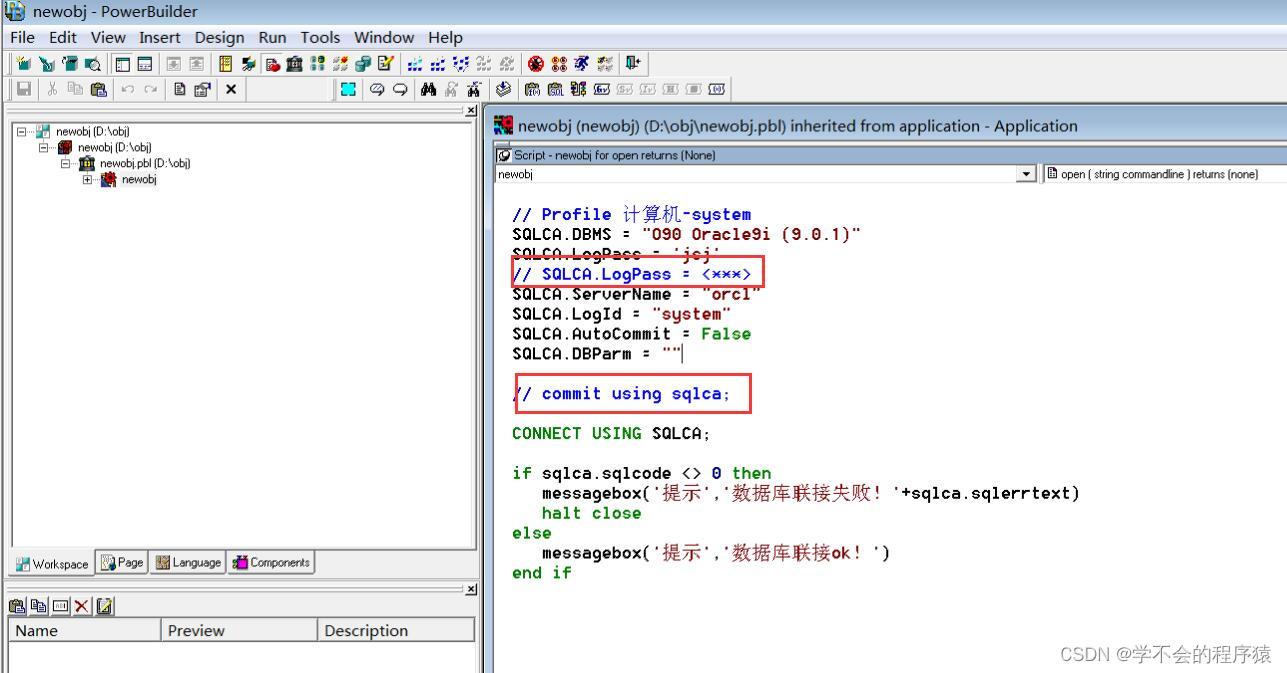Click the Save floppy disk icon

23,89
